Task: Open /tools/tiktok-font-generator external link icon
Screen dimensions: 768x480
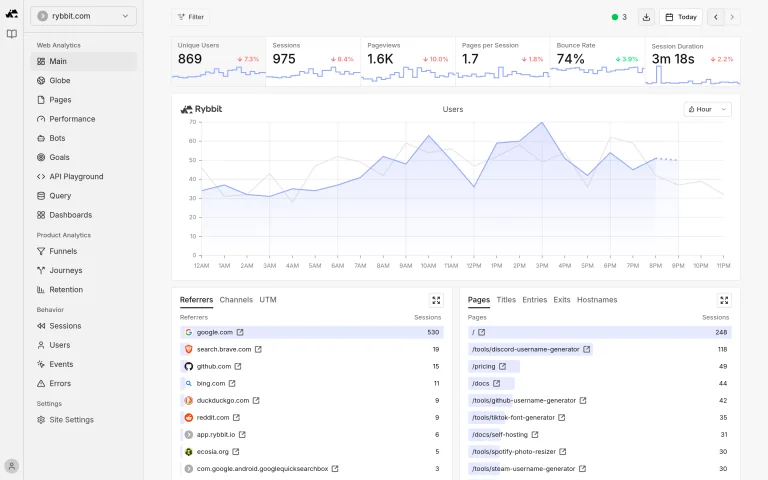Action: point(562,418)
